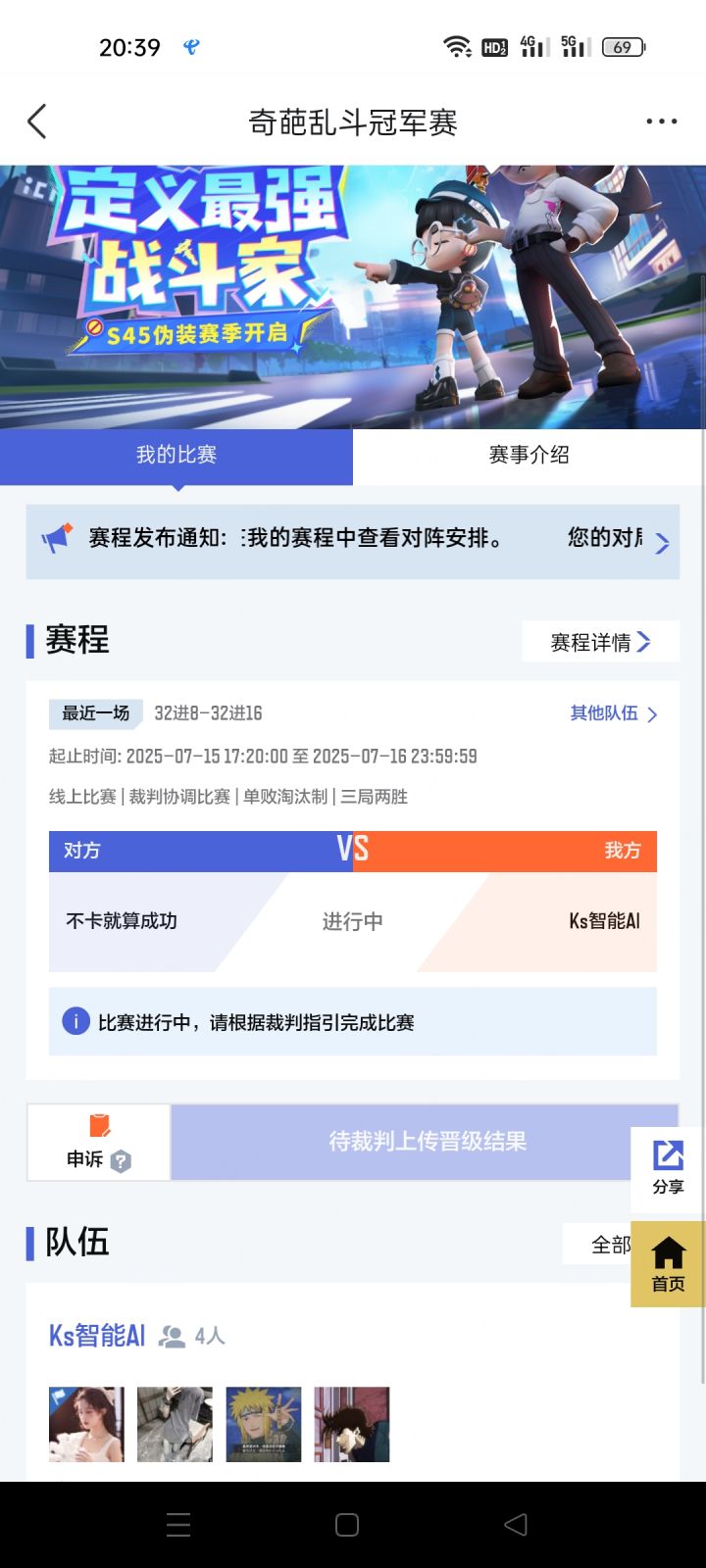Switch to 我的比赛 tab
The width and height of the screenshot is (706, 1568).
pos(176,455)
